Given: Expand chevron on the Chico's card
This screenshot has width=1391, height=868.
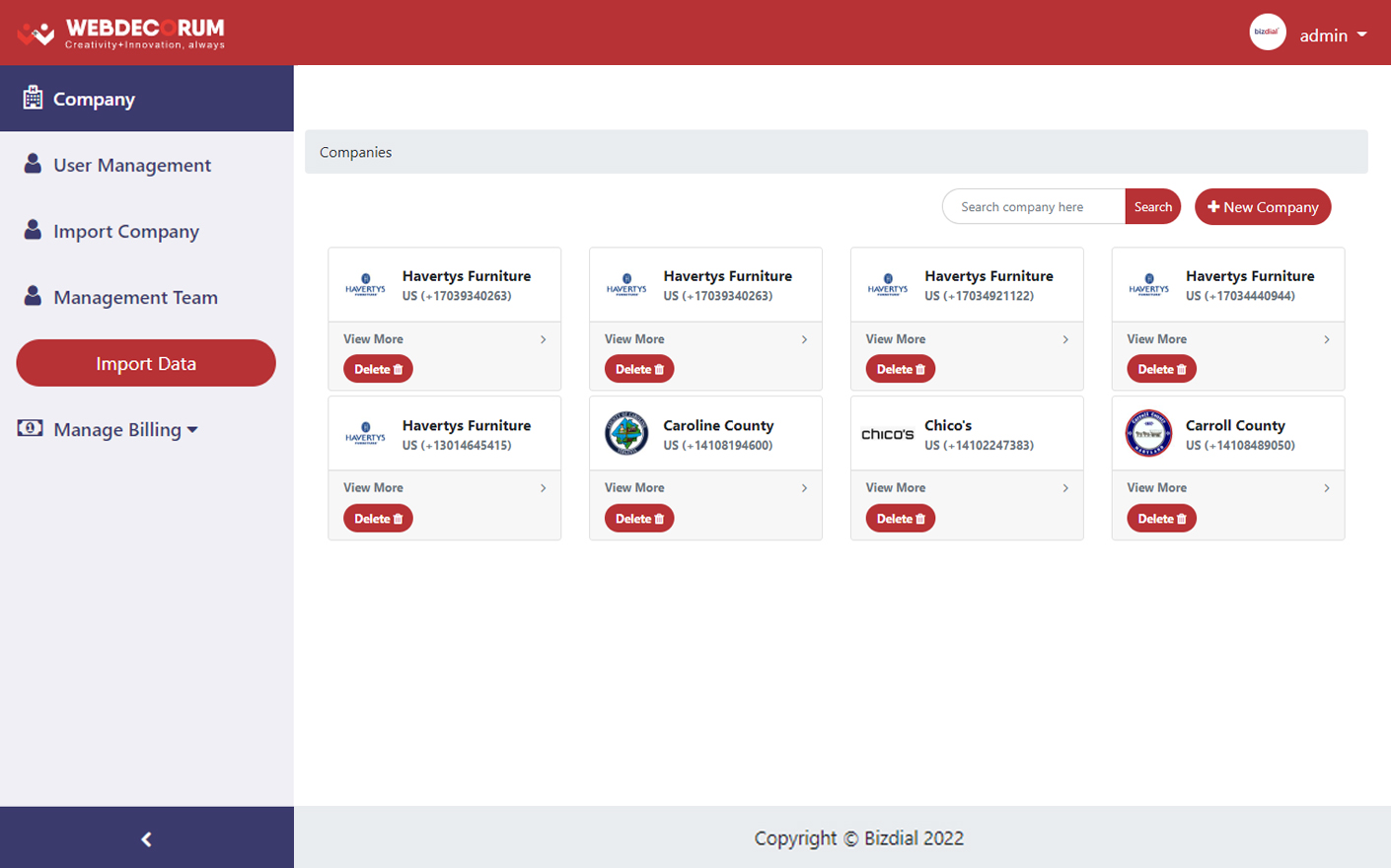Looking at the screenshot, I should coord(1065,488).
